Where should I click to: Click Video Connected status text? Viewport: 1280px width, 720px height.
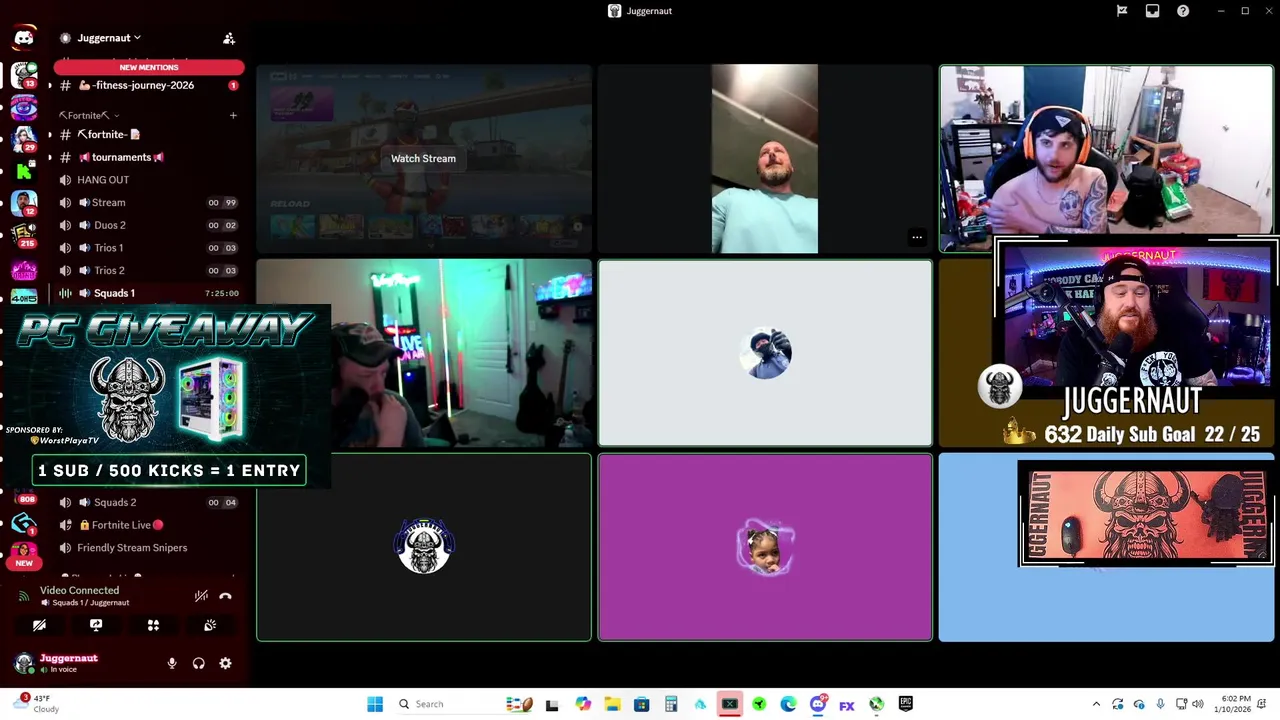[79, 590]
